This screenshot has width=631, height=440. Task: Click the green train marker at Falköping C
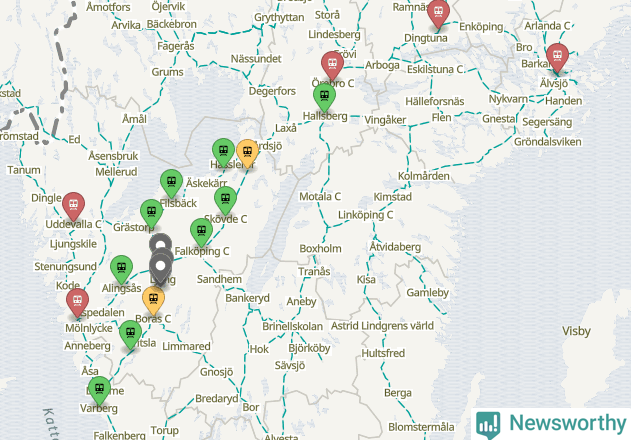[x=201, y=232]
